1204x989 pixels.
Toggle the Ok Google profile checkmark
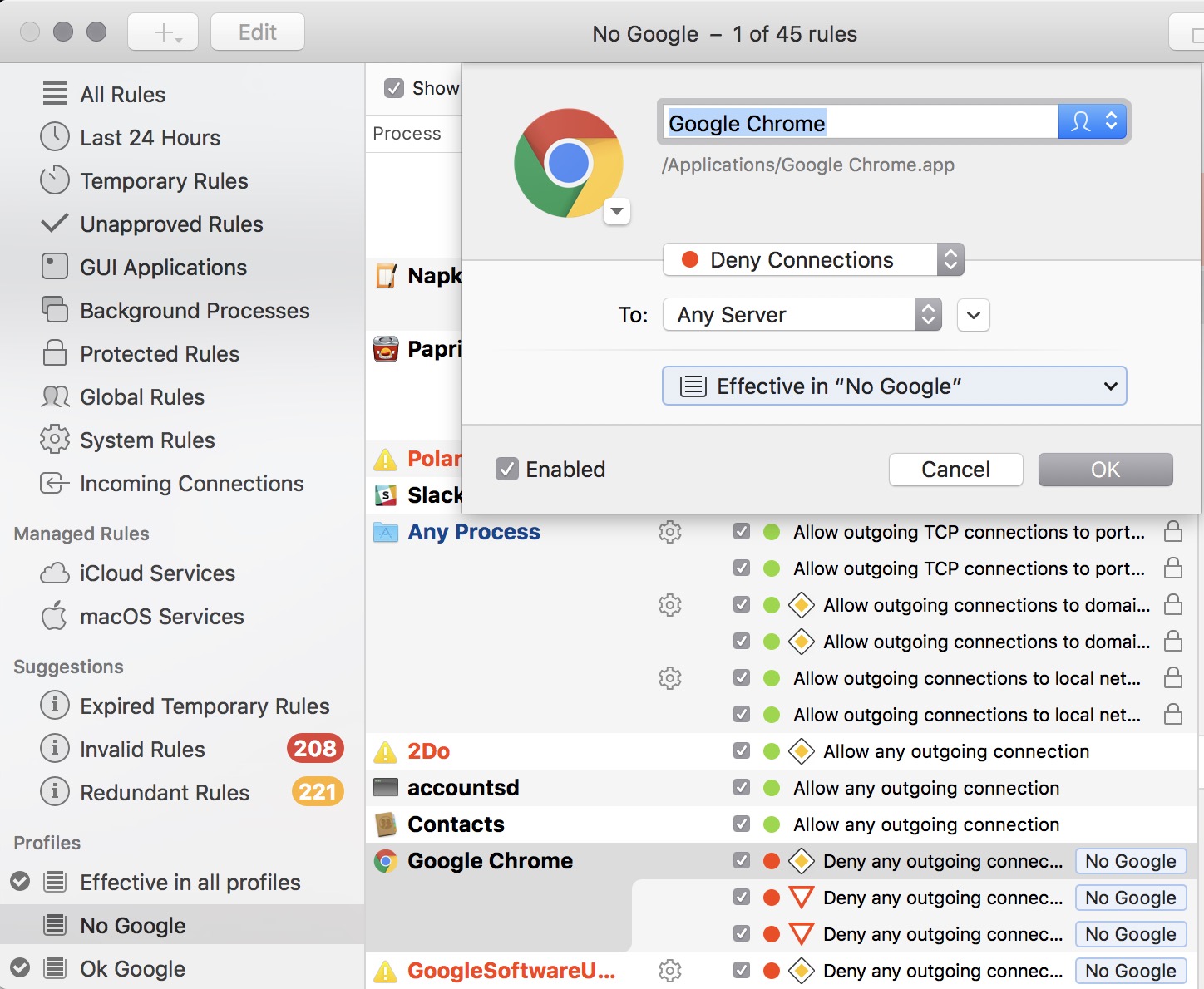click(20, 968)
